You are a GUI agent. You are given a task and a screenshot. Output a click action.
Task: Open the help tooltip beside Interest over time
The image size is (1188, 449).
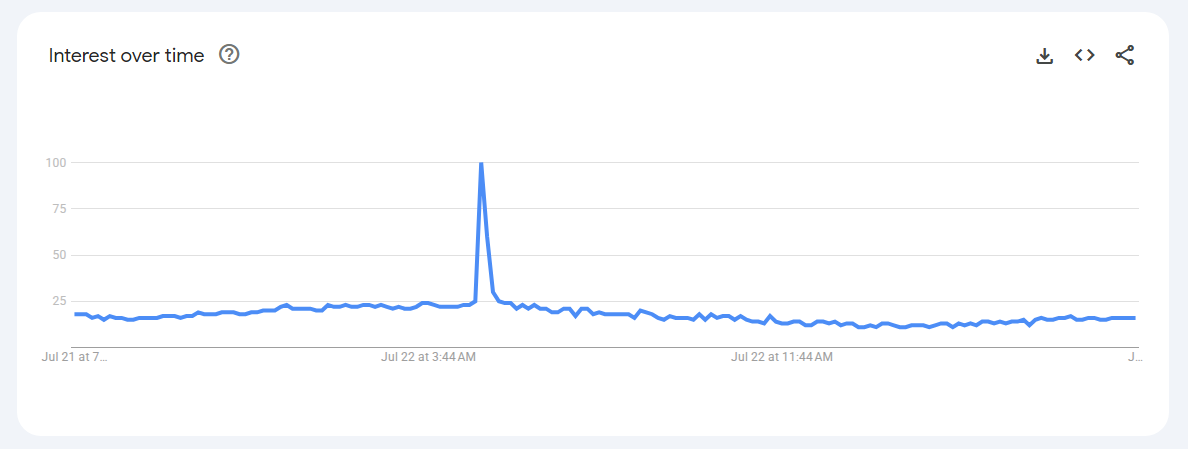pos(229,55)
